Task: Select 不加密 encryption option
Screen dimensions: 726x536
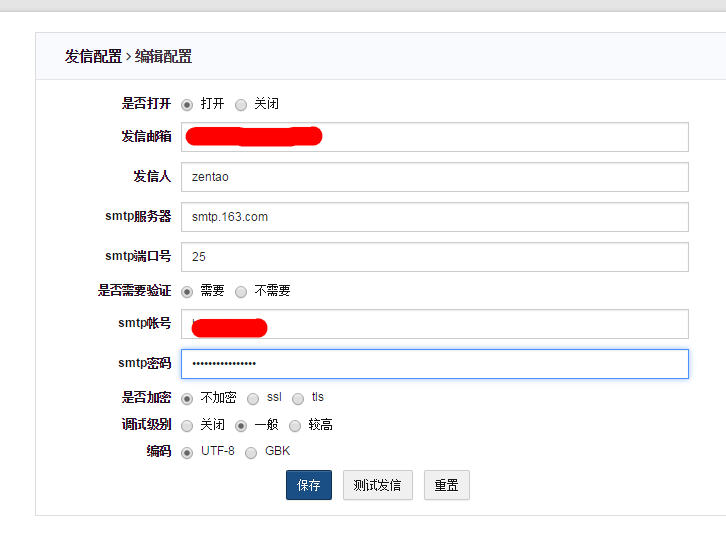Action: coord(187,398)
